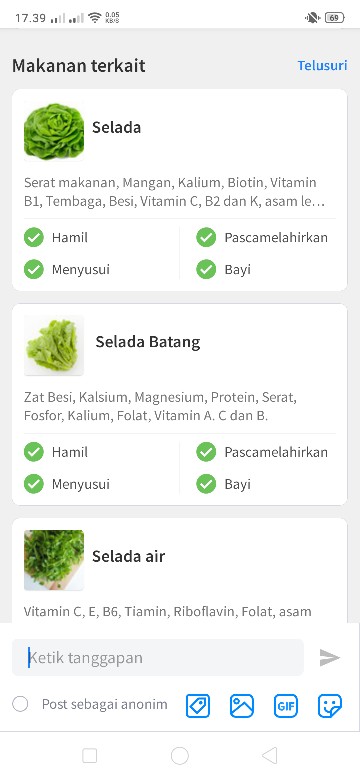The image size is (360, 780).
Task: Tap Android back triangle button
Action: [269, 756]
